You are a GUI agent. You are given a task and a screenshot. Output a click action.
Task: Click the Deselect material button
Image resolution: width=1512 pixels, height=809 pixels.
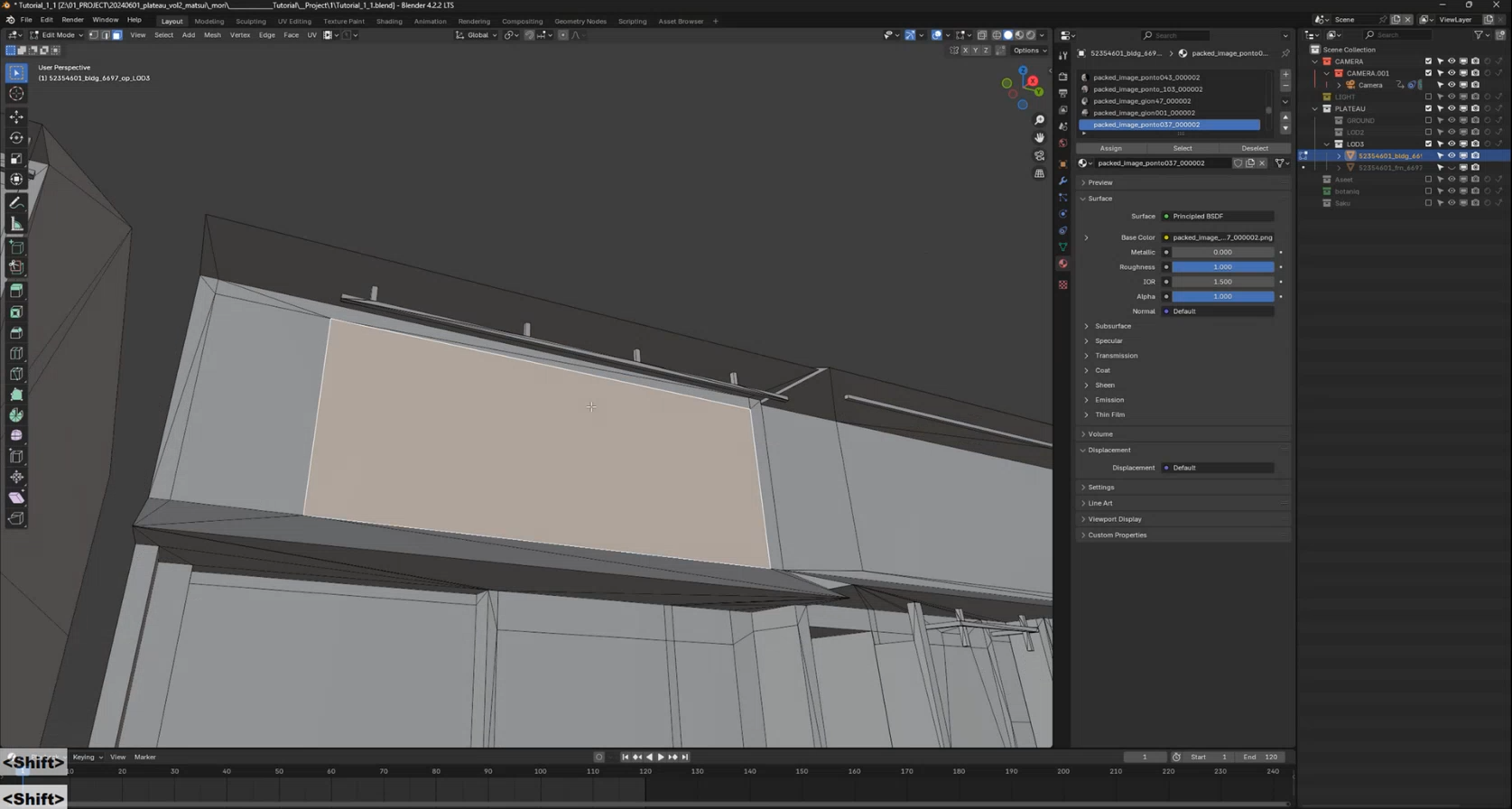click(x=1254, y=148)
